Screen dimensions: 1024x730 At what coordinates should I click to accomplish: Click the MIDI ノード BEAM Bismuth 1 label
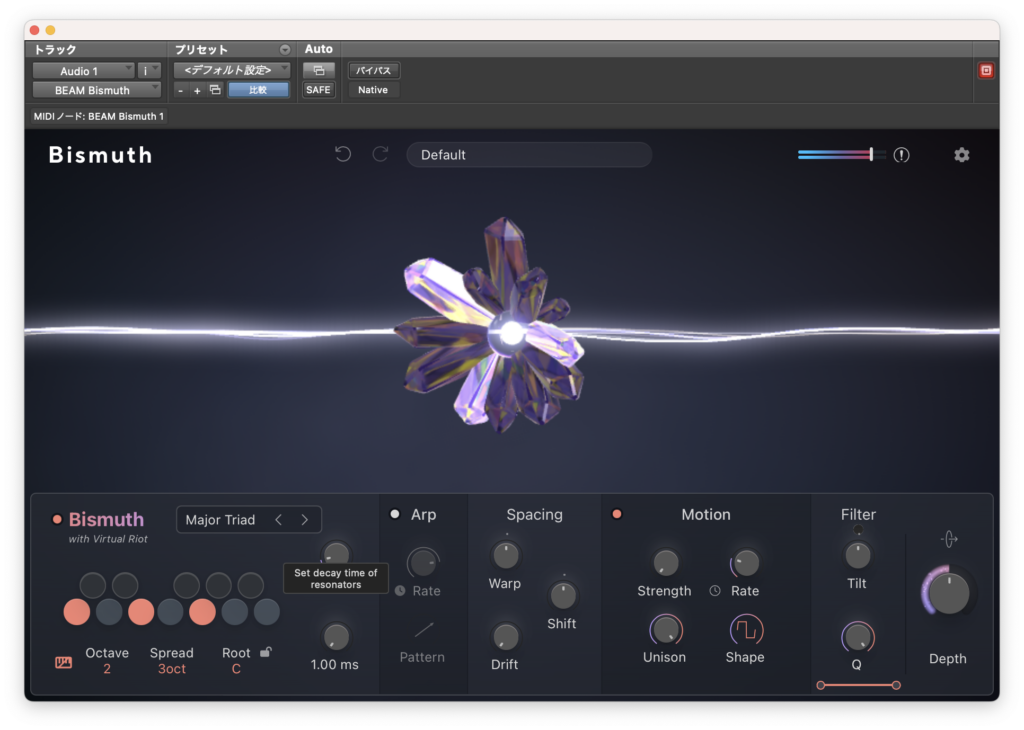(99, 116)
